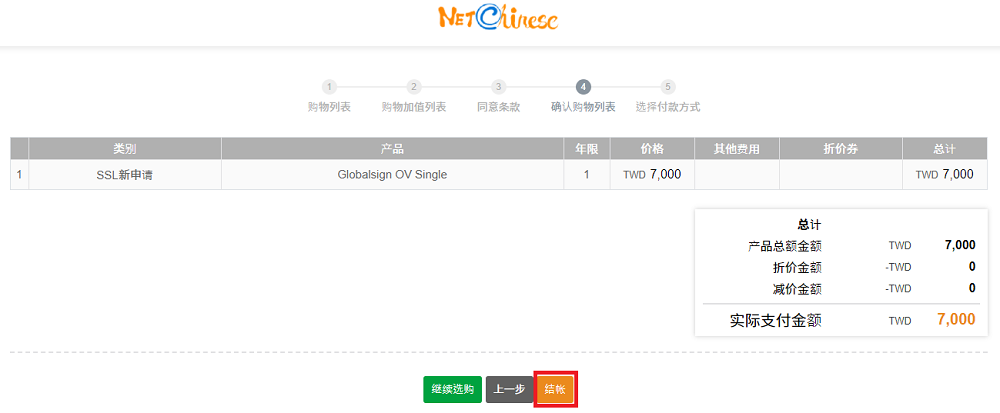Click the 总计 table column header
This screenshot has width=1000, height=413.
coord(945,149)
